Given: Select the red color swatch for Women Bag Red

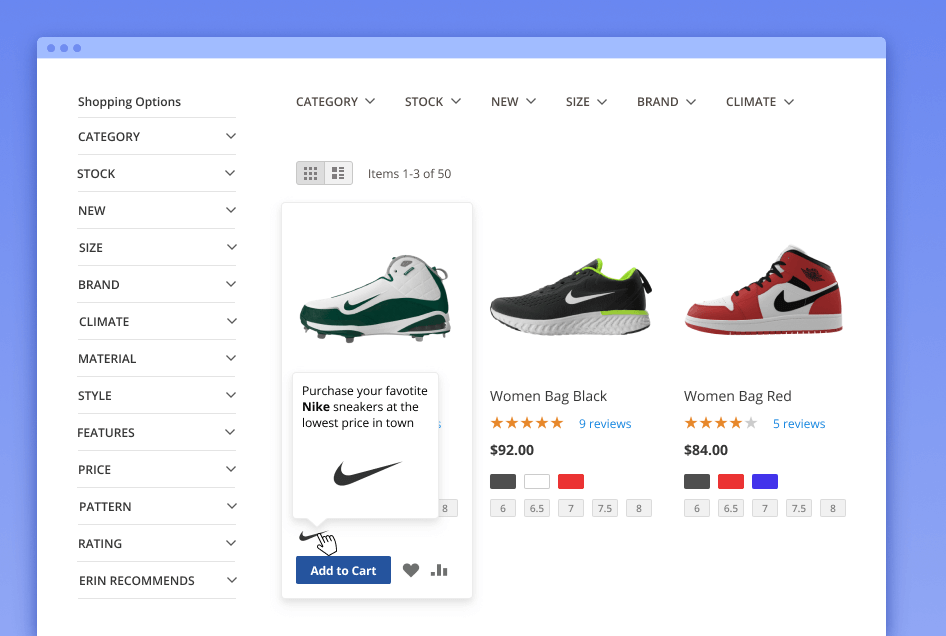Looking at the screenshot, I should (730, 481).
